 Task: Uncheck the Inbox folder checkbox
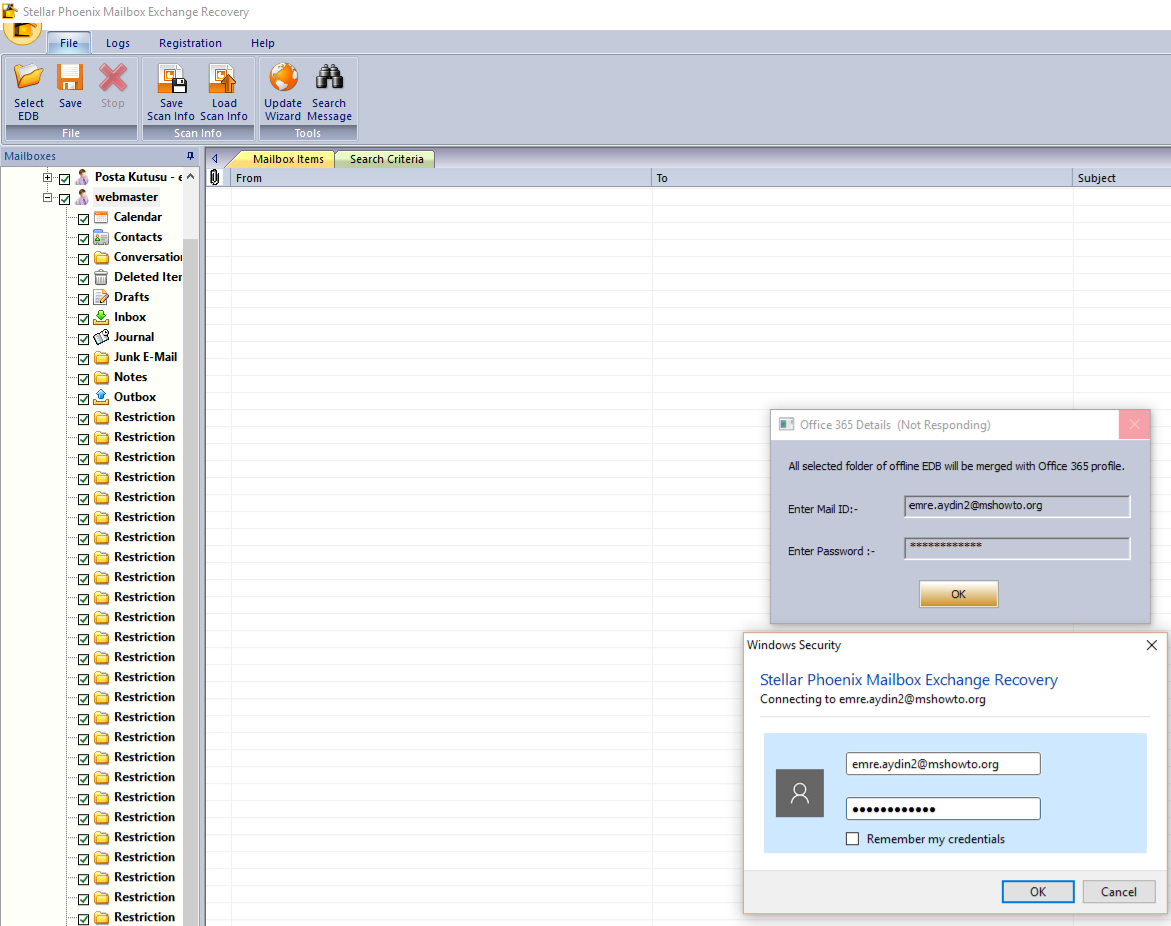pos(84,319)
